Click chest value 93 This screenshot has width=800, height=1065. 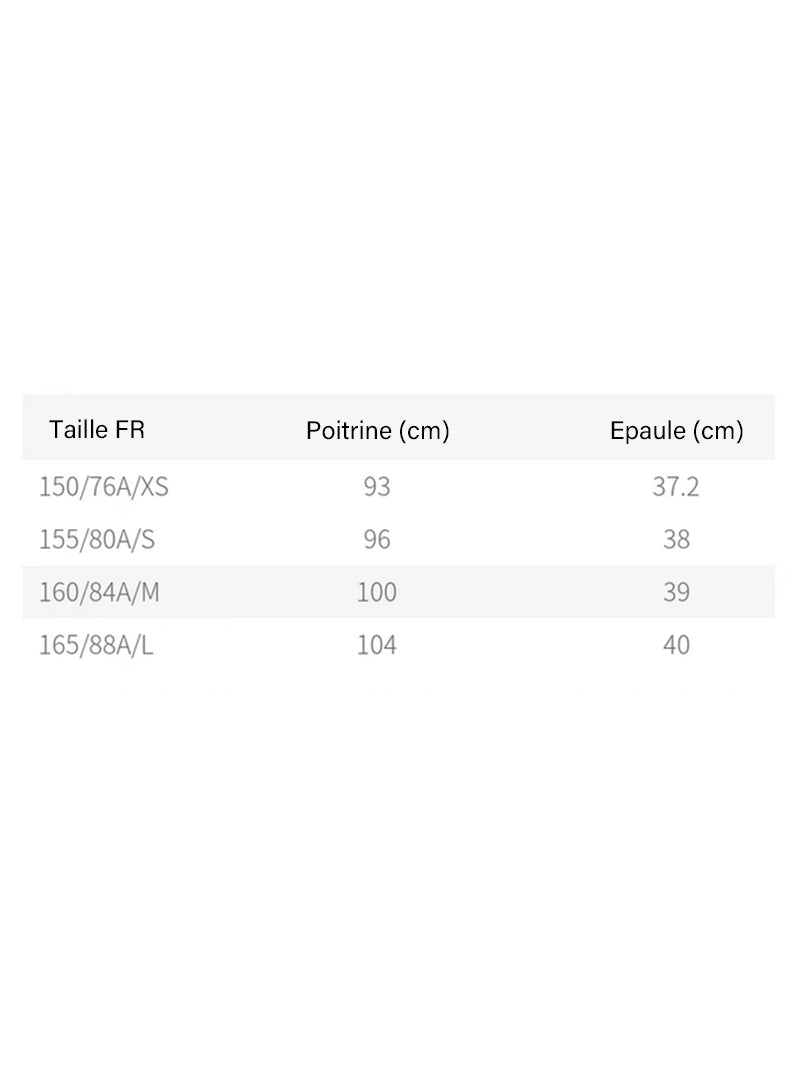377,487
